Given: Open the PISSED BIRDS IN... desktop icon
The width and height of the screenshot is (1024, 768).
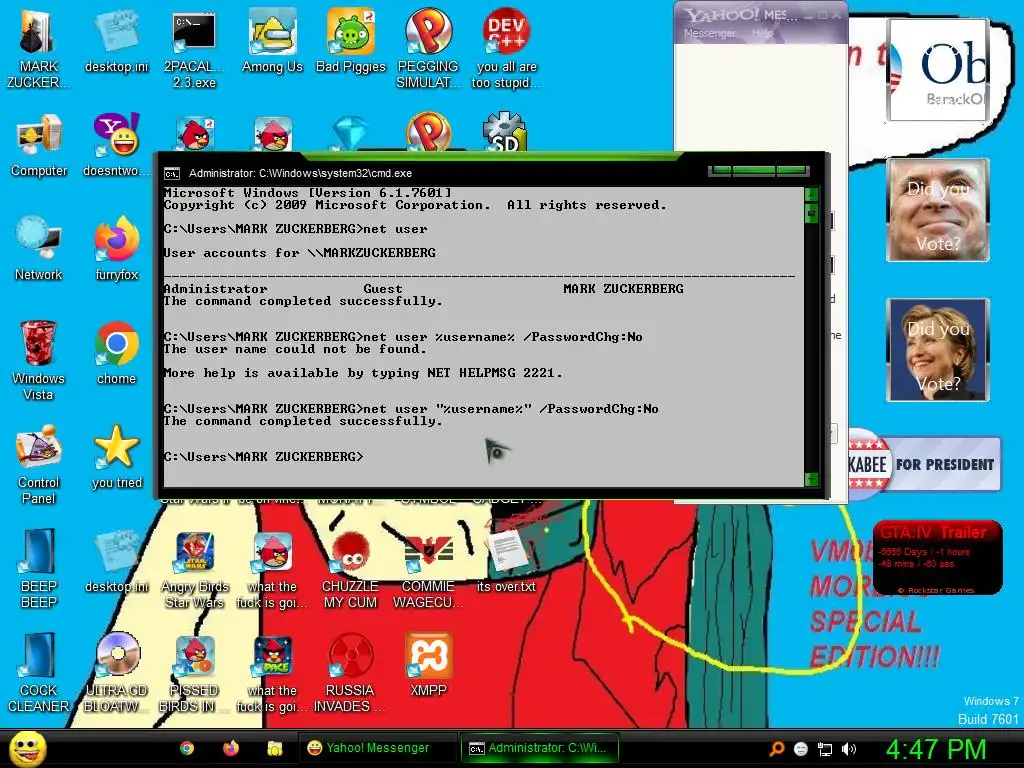Looking at the screenshot, I should click(194, 673).
